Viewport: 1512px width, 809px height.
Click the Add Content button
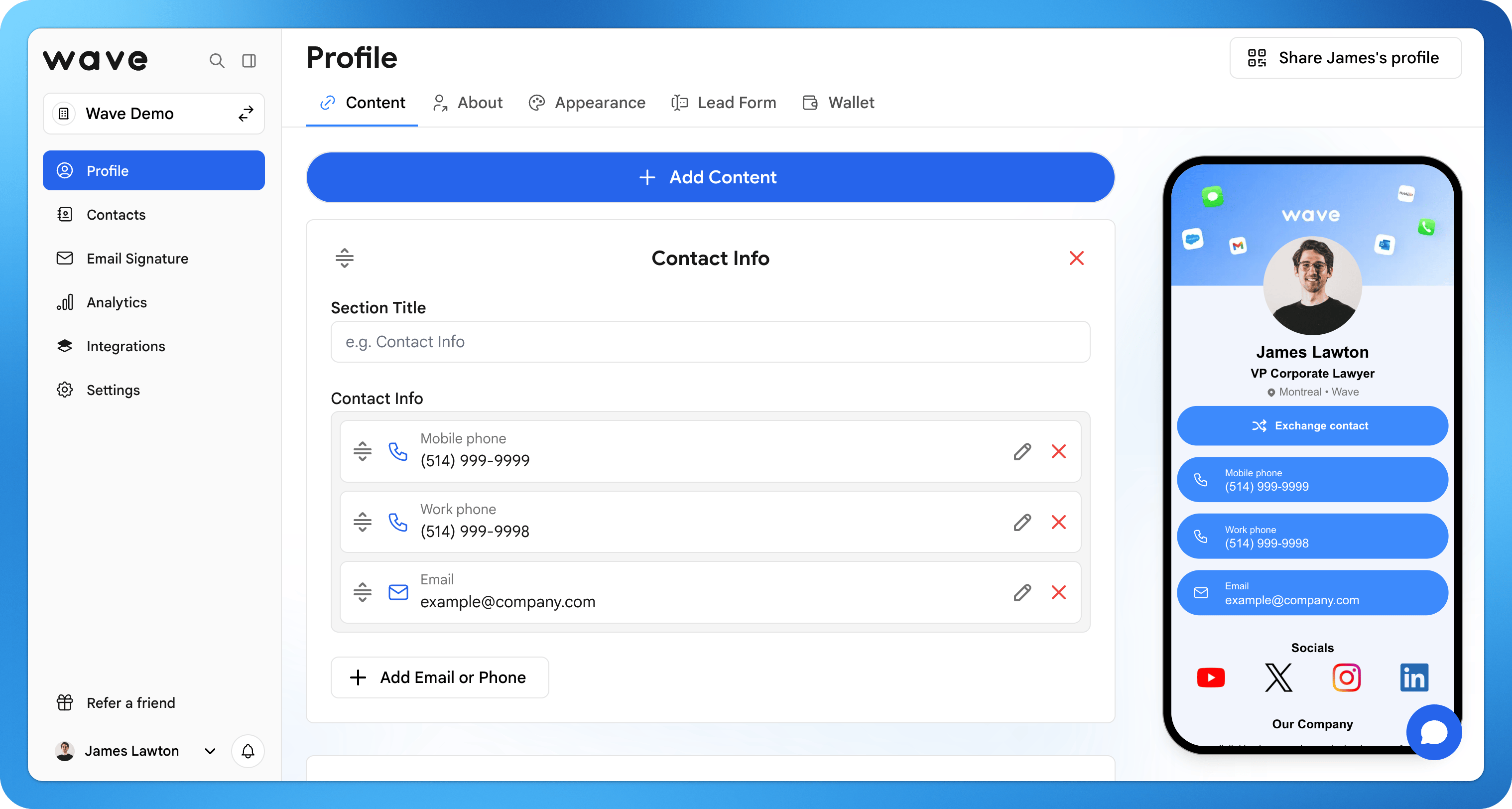[x=710, y=177]
